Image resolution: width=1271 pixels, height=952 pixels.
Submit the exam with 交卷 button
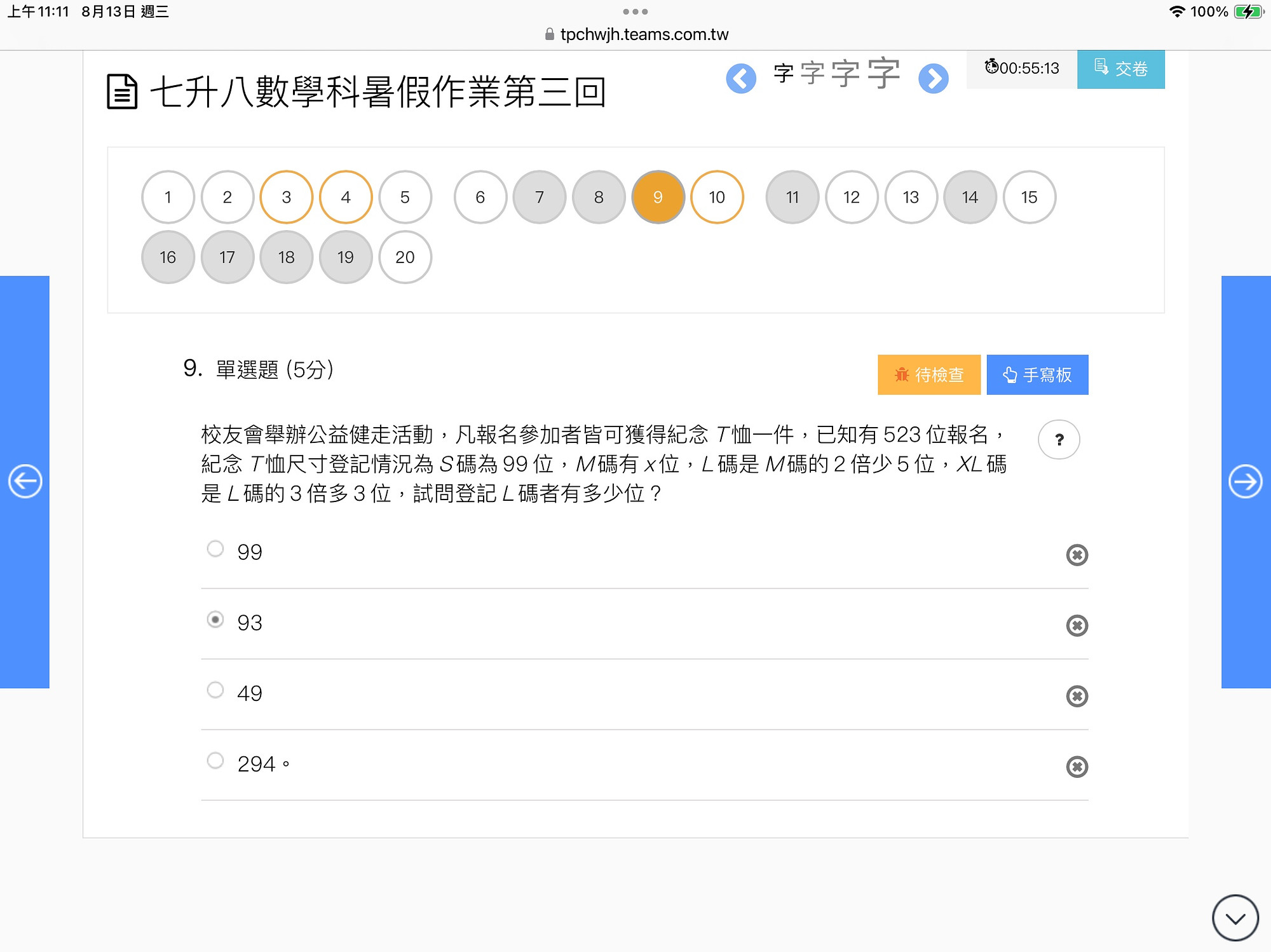1121,69
